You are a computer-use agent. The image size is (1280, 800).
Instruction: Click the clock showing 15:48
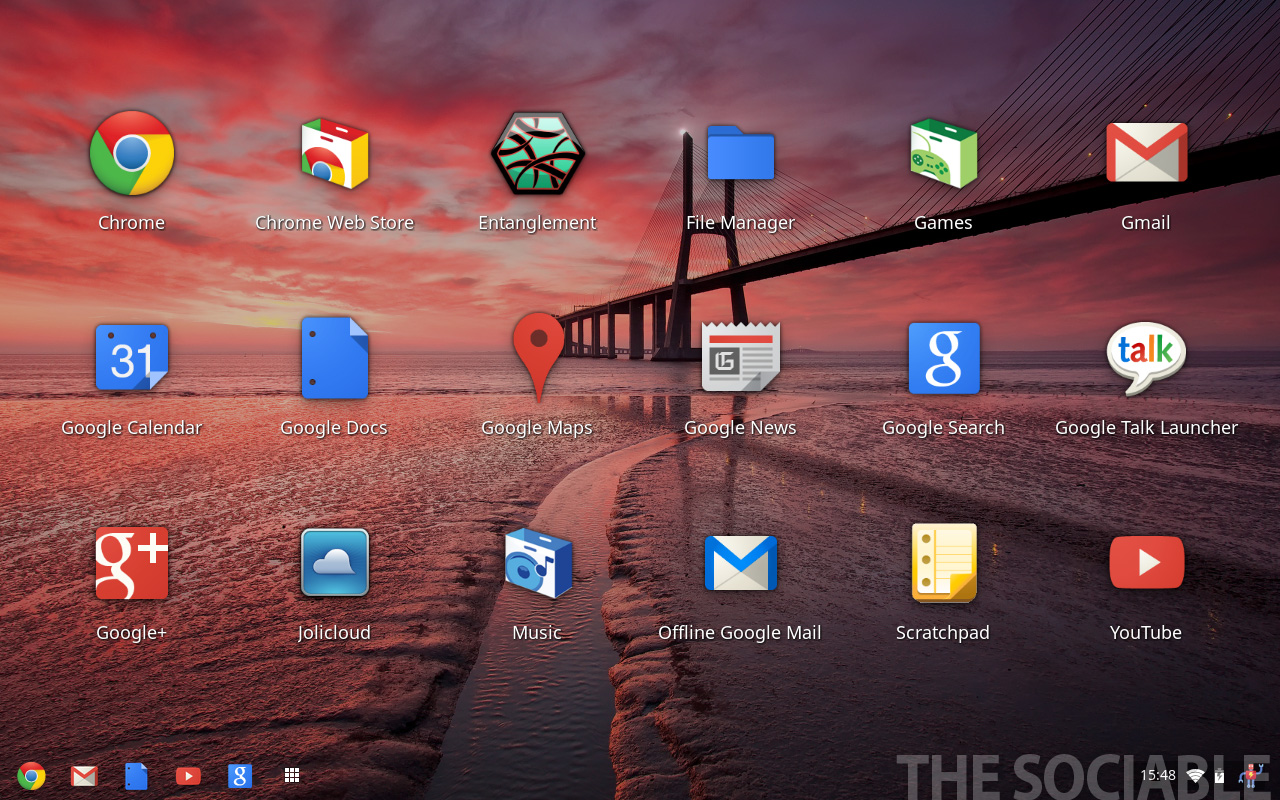pos(1158,775)
